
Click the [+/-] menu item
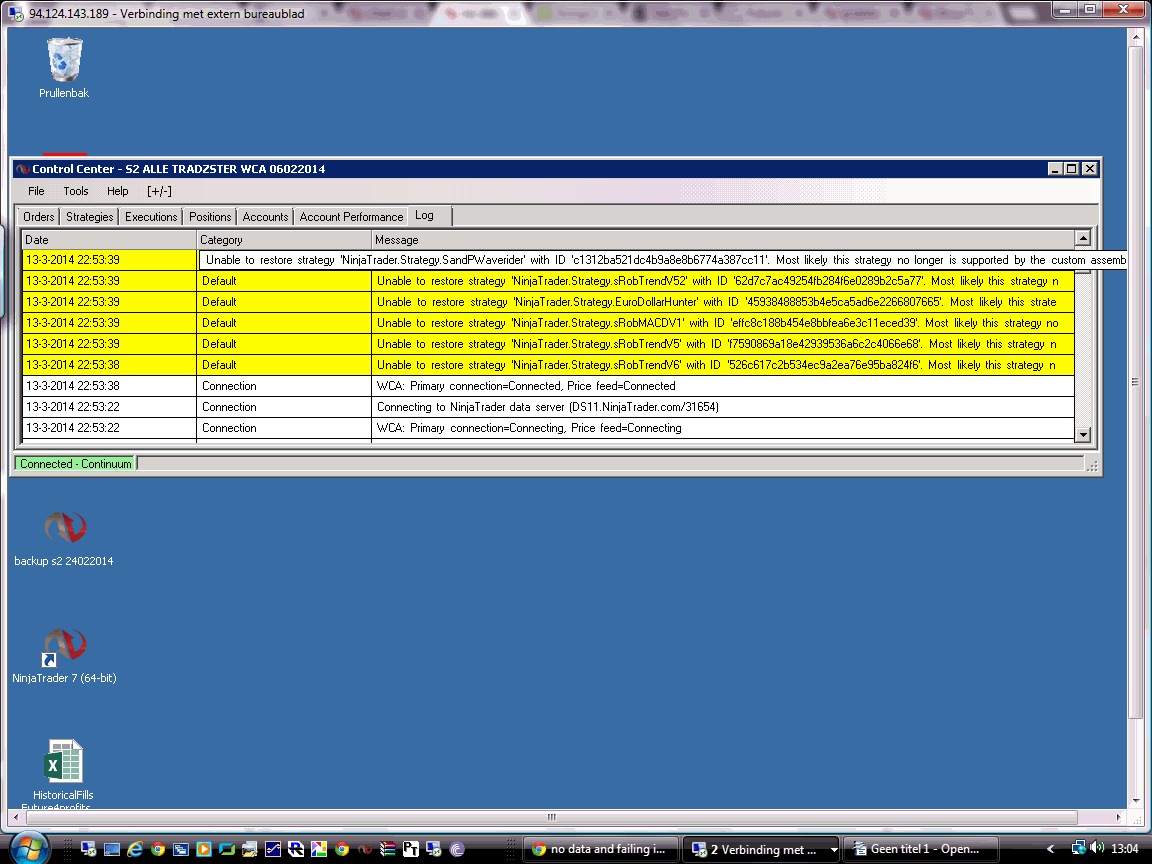click(159, 191)
